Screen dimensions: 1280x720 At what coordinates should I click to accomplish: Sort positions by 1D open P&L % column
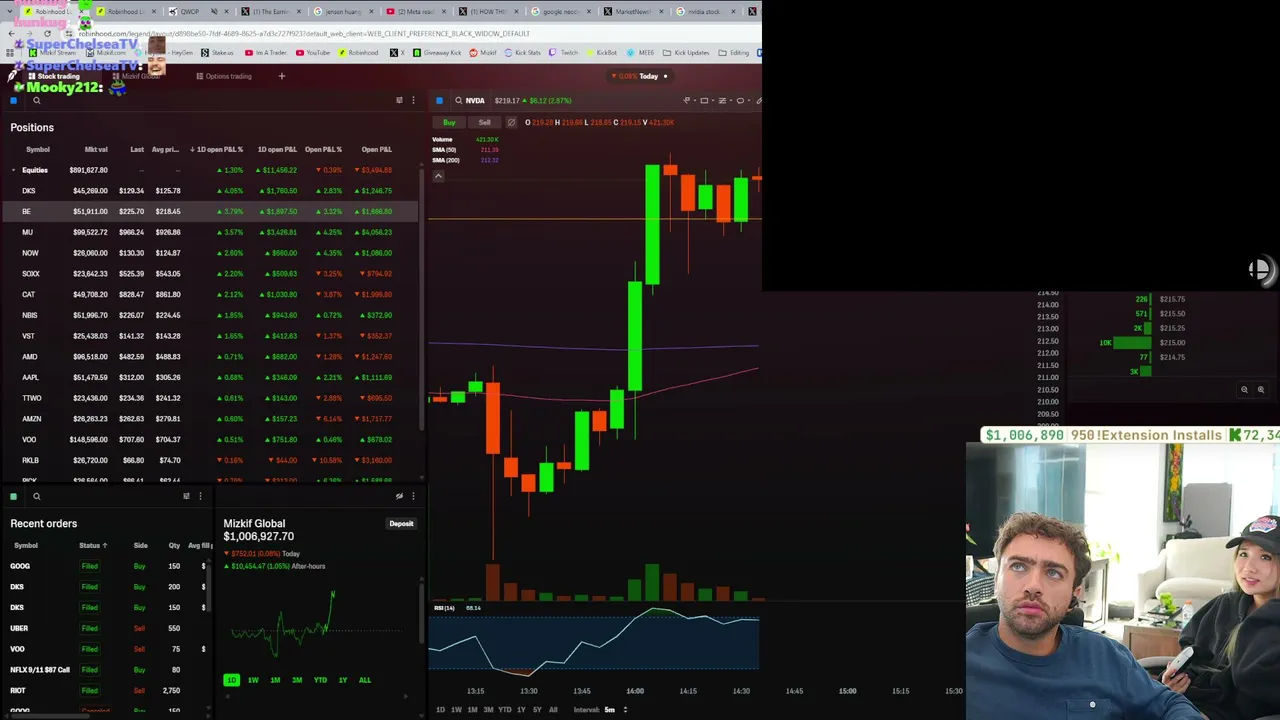click(216, 149)
